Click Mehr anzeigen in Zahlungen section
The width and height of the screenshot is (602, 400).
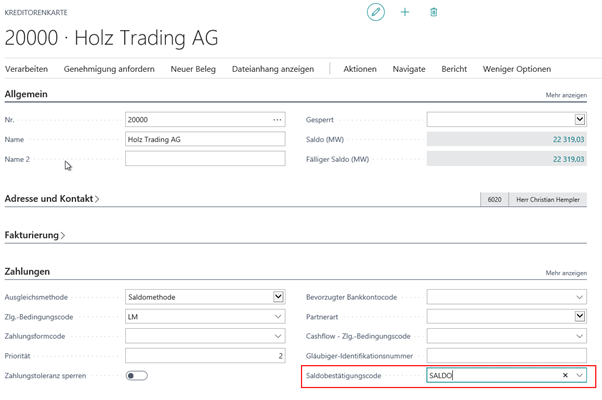click(x=566, y=273)
